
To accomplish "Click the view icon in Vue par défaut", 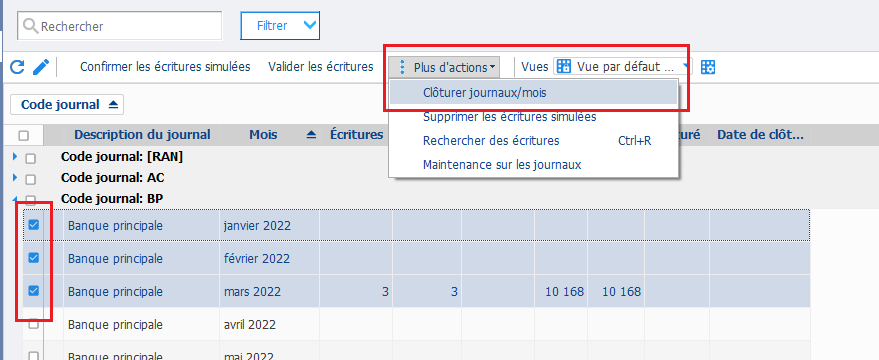I will coord(562,67).
